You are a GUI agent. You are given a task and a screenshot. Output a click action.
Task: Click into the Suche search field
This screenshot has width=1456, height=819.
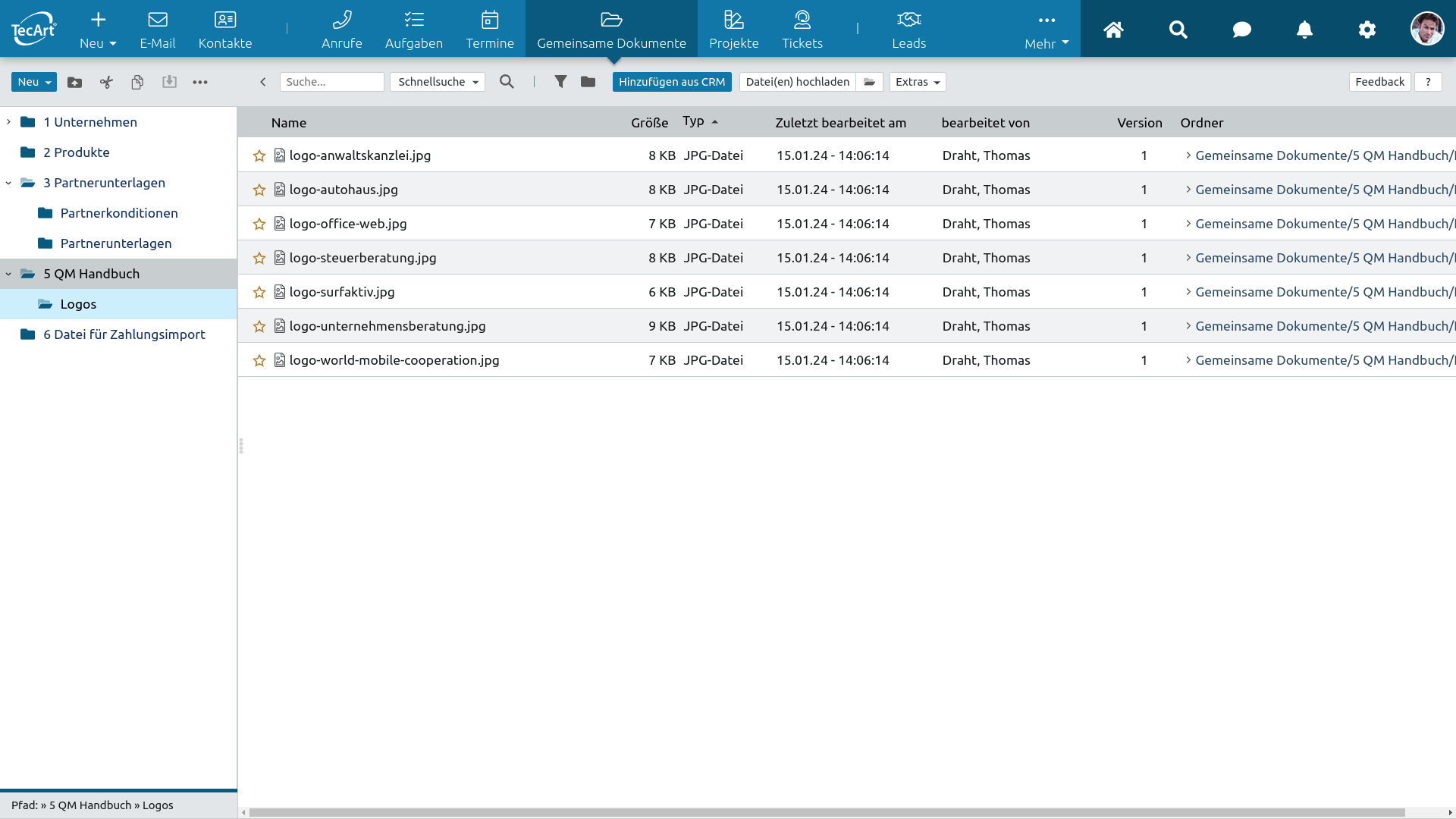coord(331,82)
